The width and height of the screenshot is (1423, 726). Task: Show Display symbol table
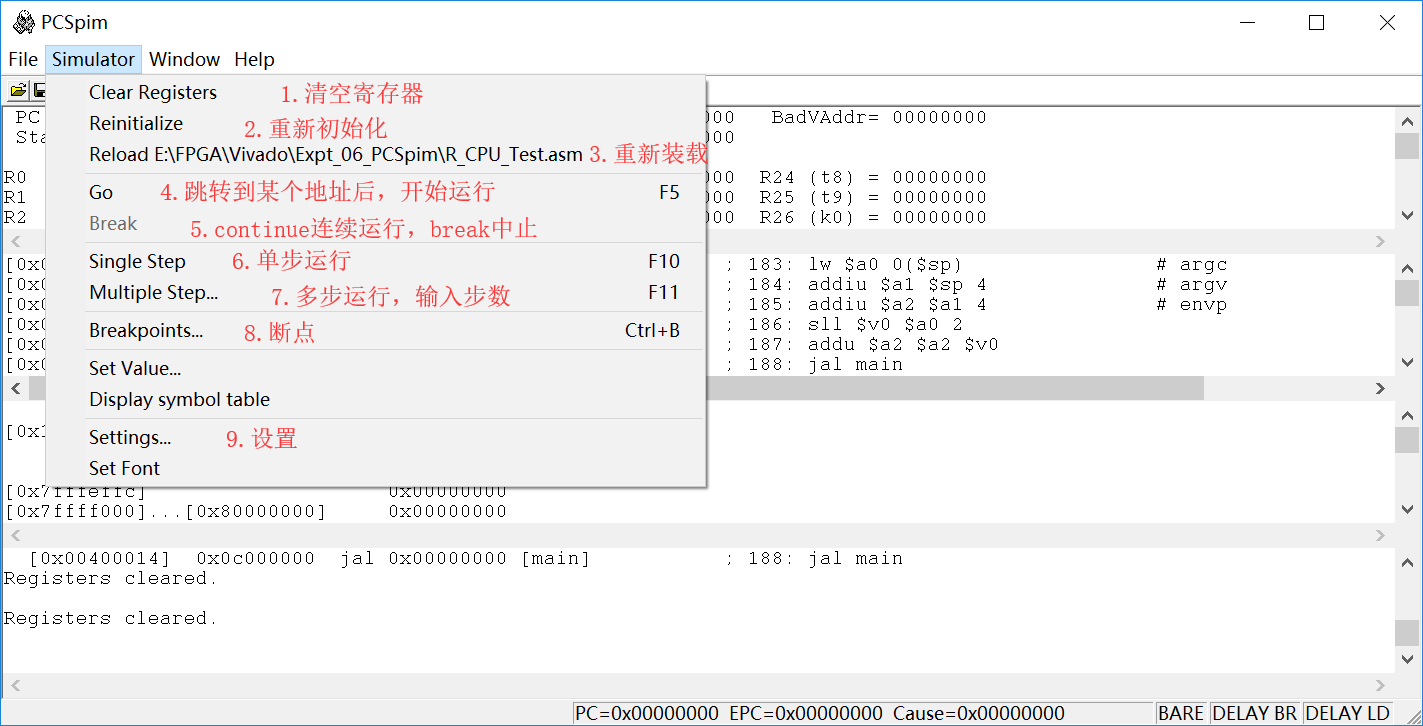(376, 400)
